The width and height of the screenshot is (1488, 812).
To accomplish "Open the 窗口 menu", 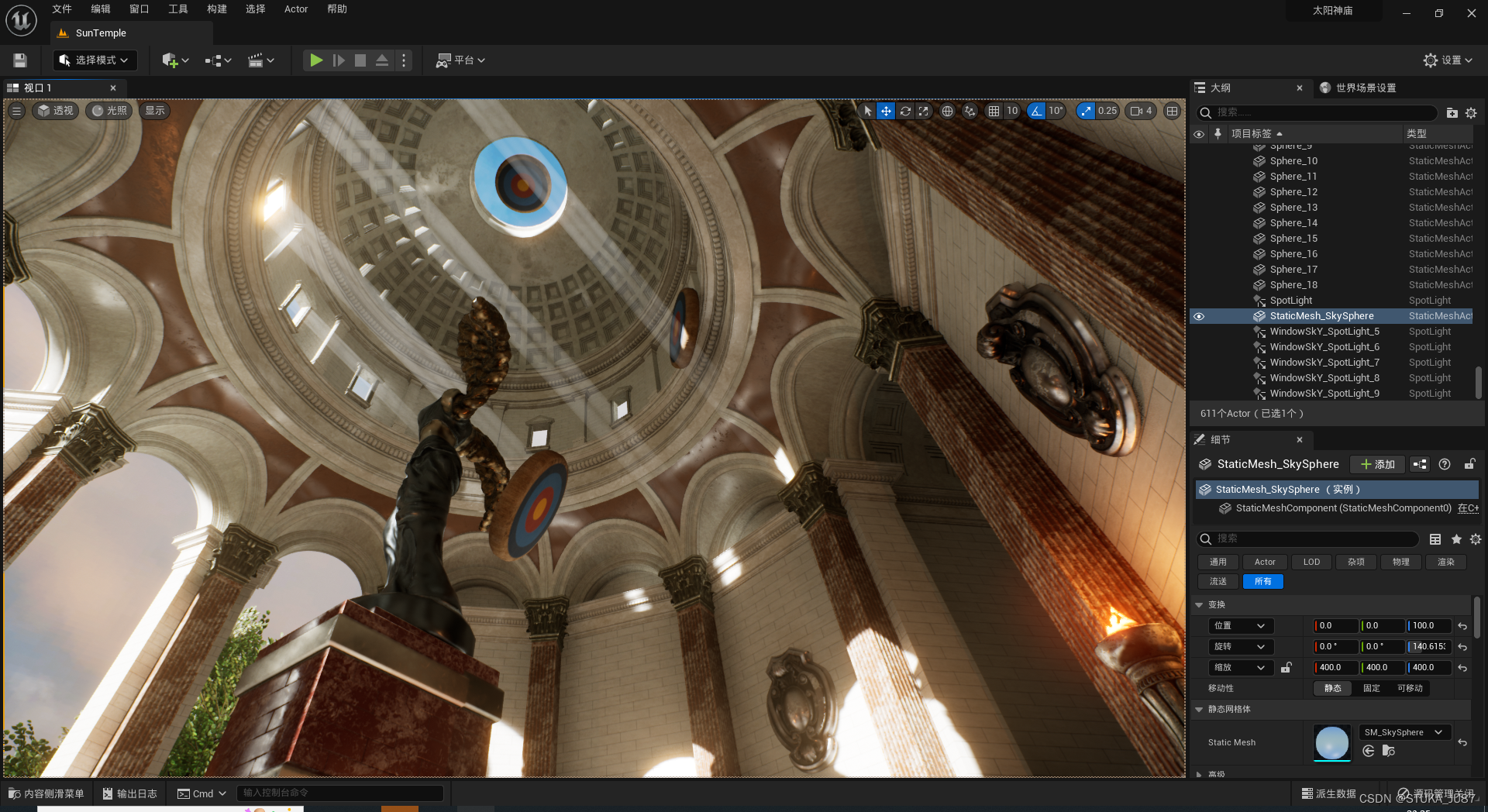I will tap(139, 9).
